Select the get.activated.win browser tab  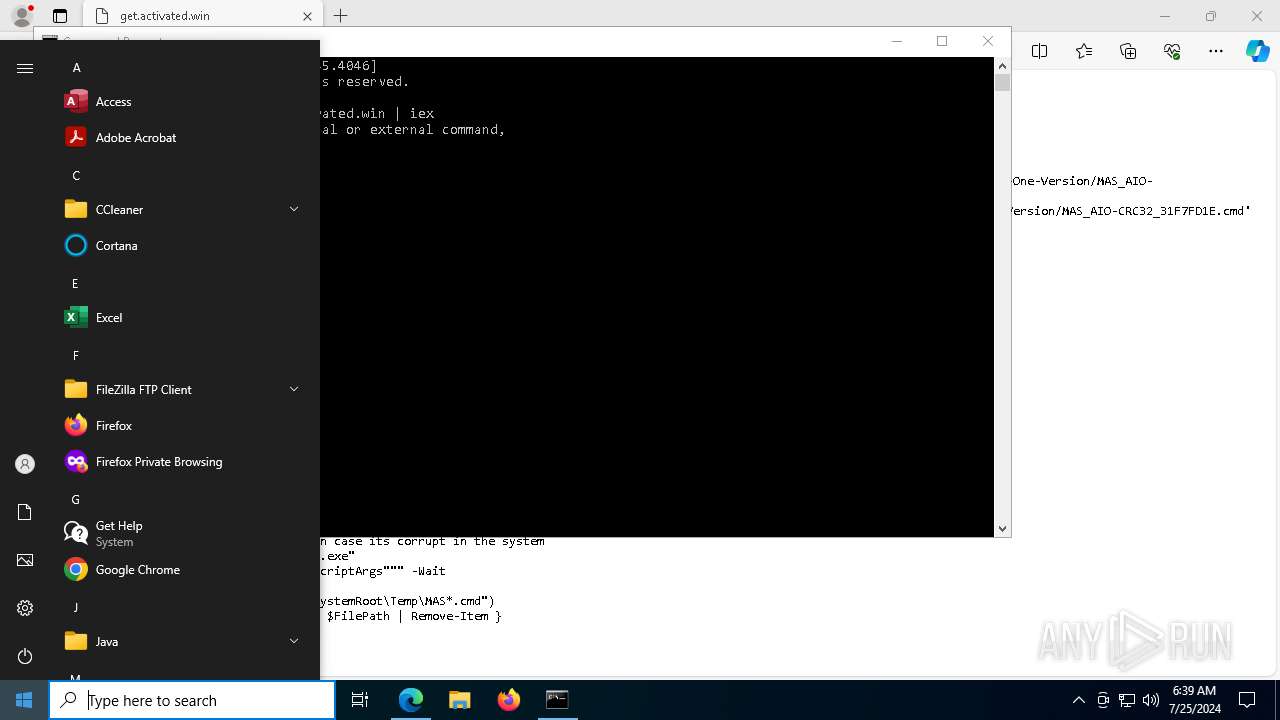coord(201,16)
